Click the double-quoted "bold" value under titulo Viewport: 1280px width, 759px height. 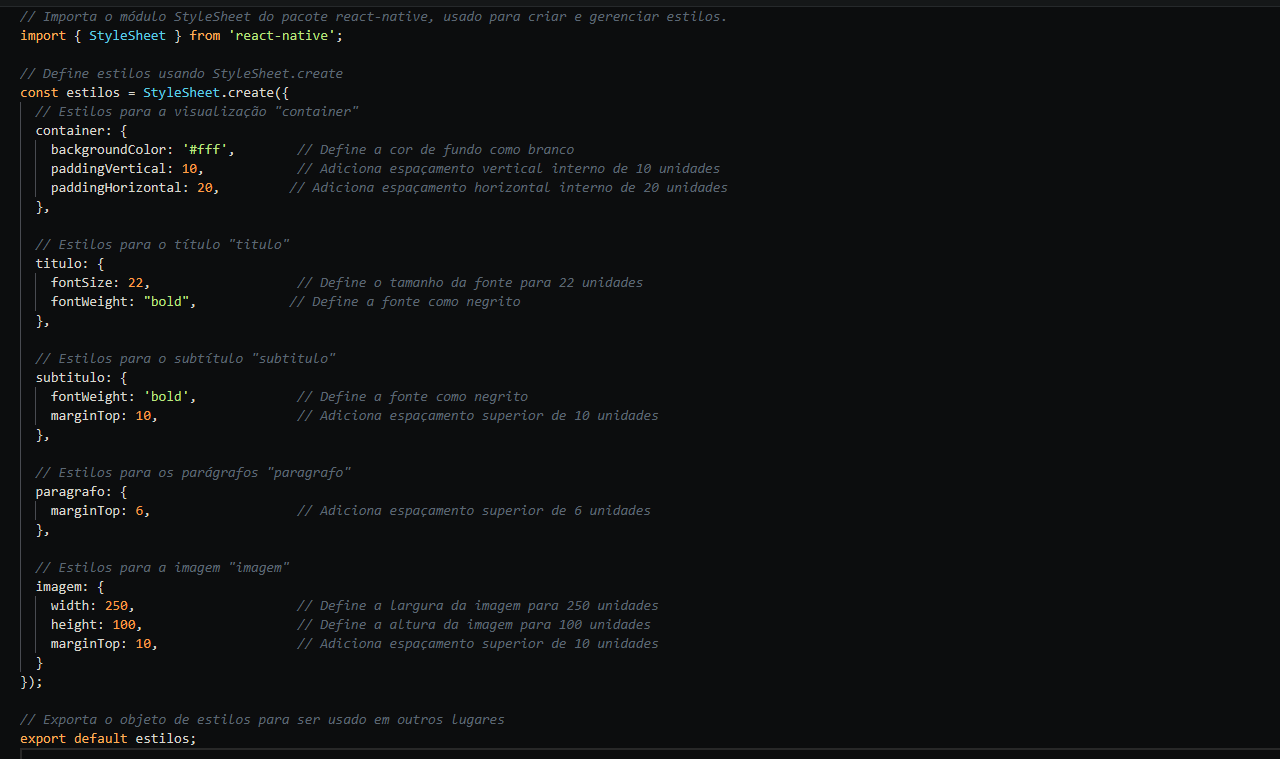tap(166, 302)
